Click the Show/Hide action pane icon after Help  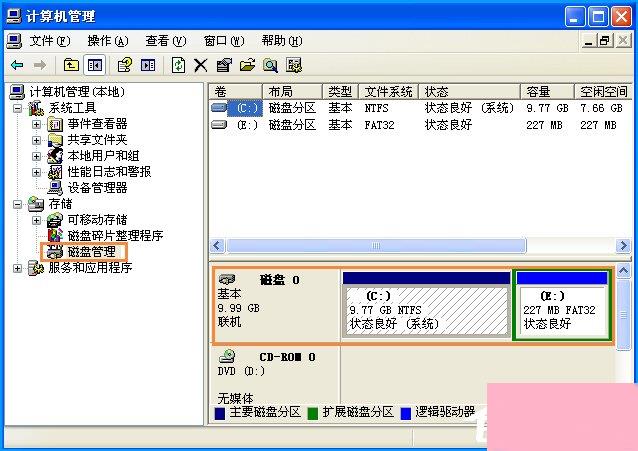pos(148,65)
